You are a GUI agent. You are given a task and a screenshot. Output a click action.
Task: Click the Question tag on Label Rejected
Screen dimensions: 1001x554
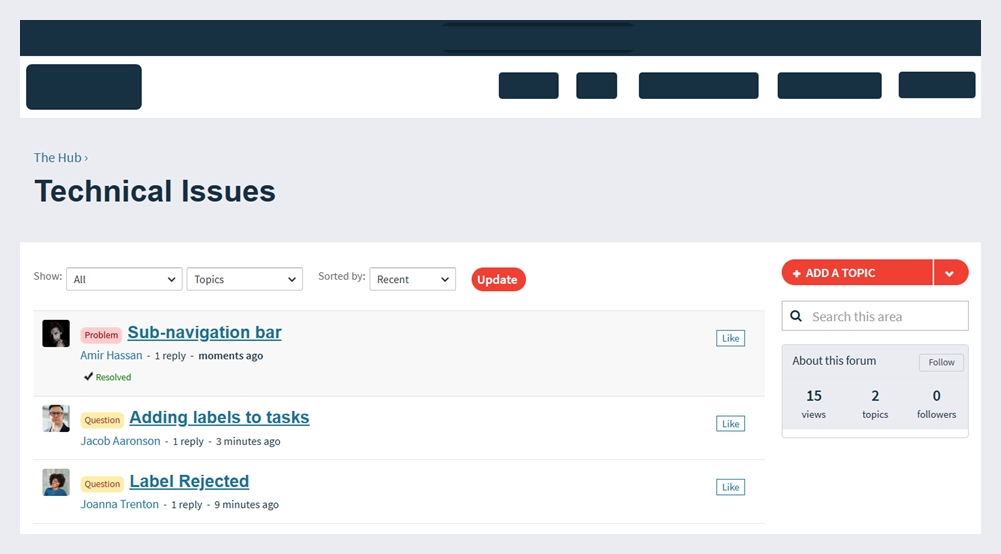point(102,484)
